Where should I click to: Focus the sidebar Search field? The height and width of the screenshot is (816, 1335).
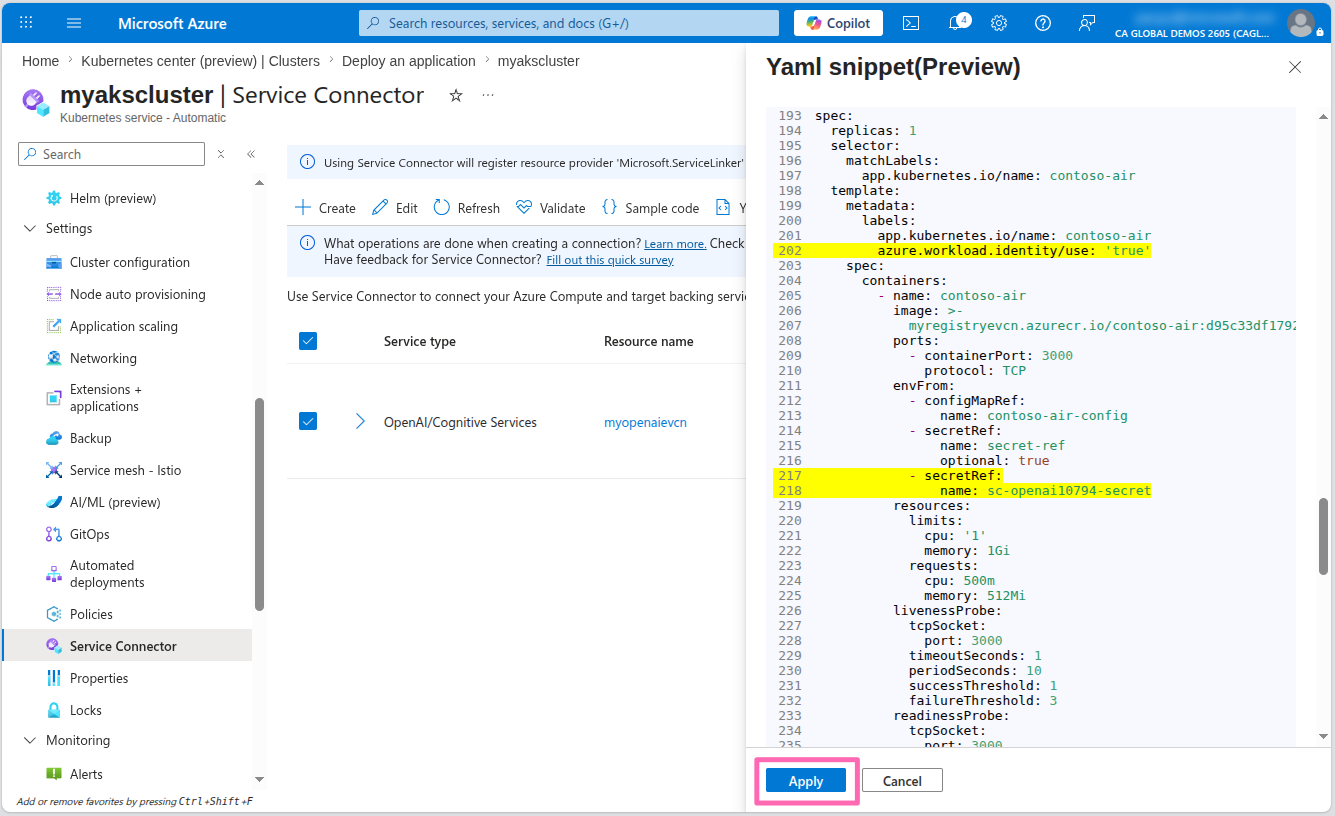tap(111, 154)
